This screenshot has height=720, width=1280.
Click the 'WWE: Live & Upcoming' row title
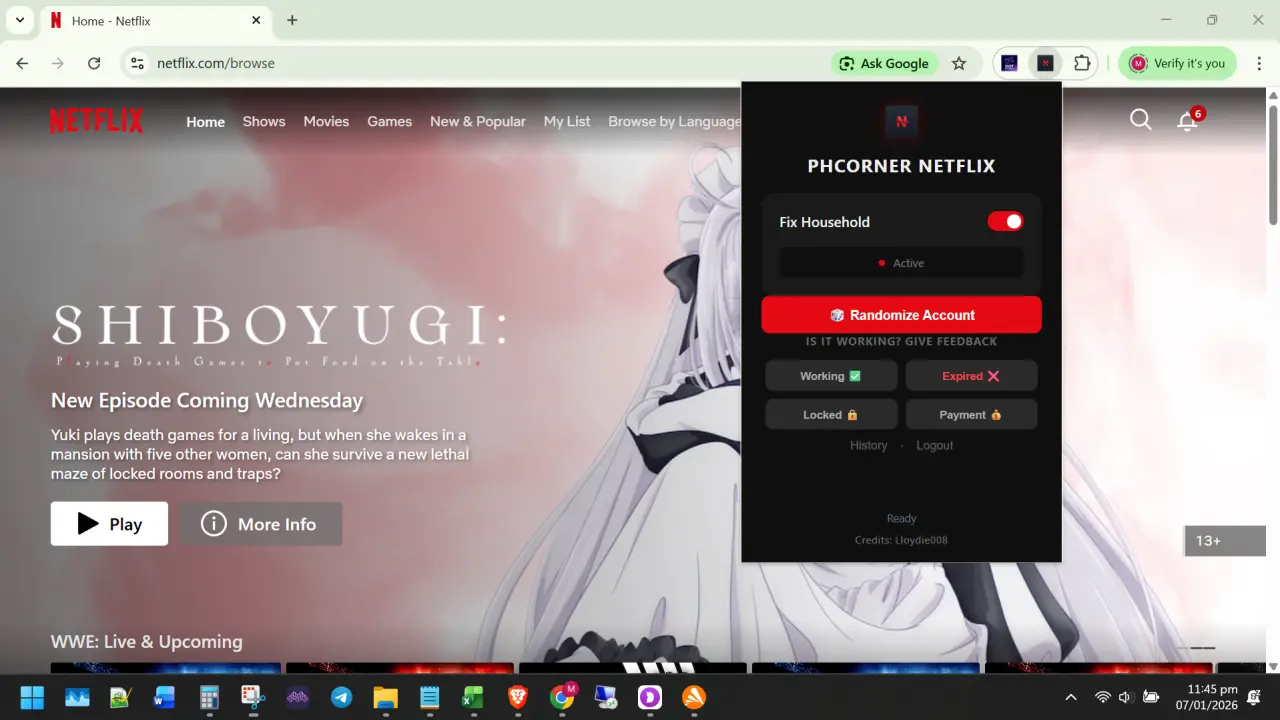pos(147,642)
